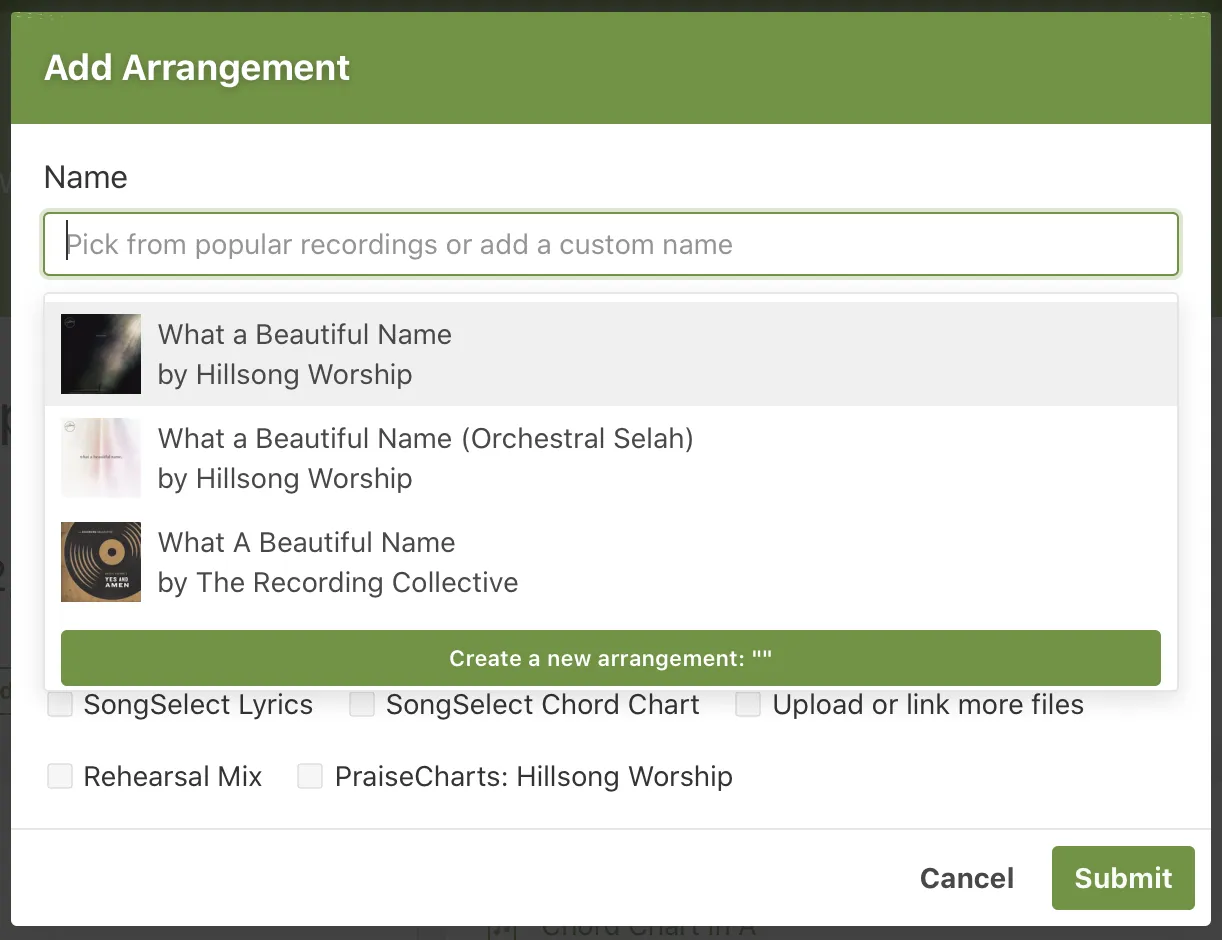1222x940 pixels.
Task: Enable the SongSelect Lyrics checkbox
Action: pos(59,704)
